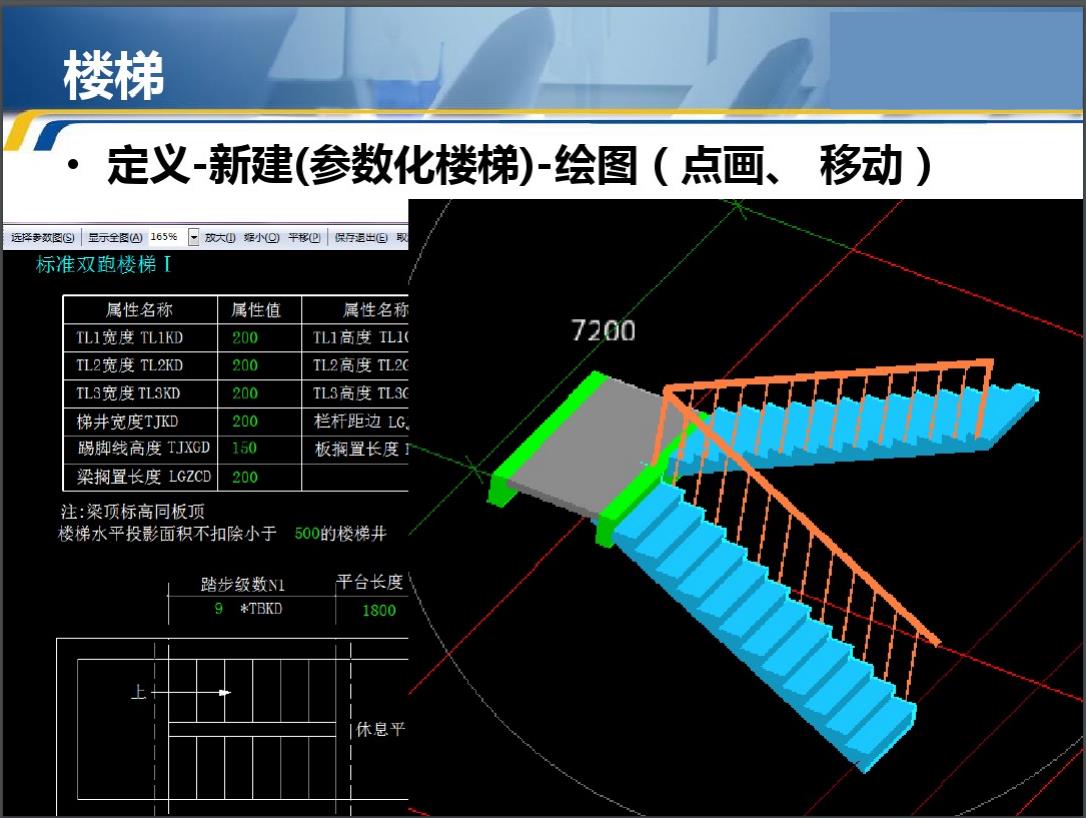Open the zoom percentage dropdown arrow
This screenshot has height=818, width=1086.
pyautogui.click(x=194, y=238)
